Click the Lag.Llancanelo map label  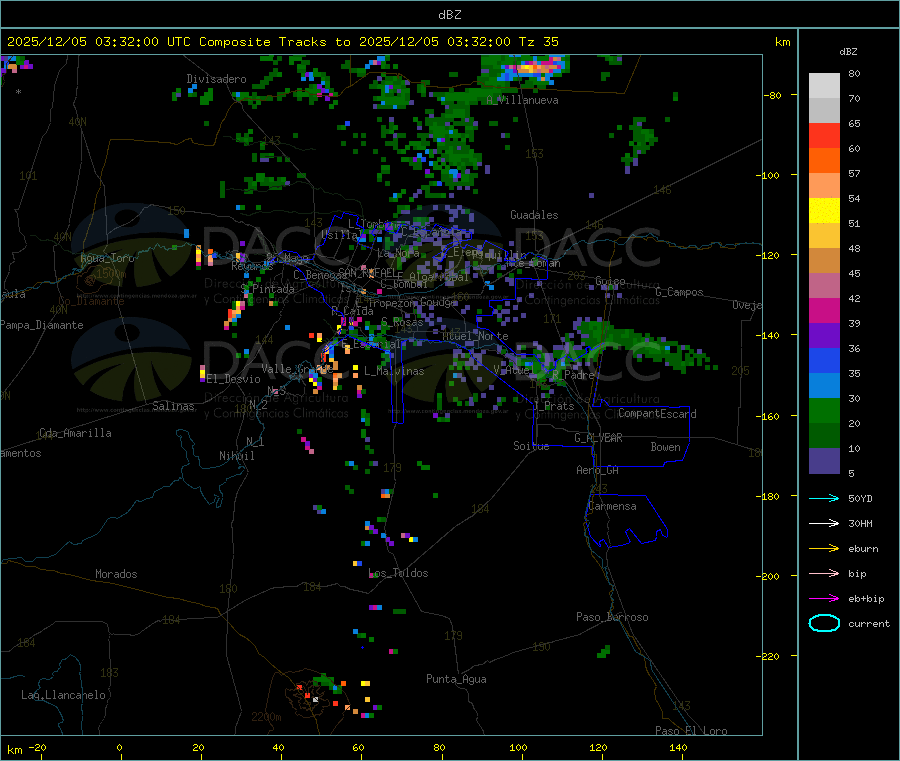click(63, 695)
